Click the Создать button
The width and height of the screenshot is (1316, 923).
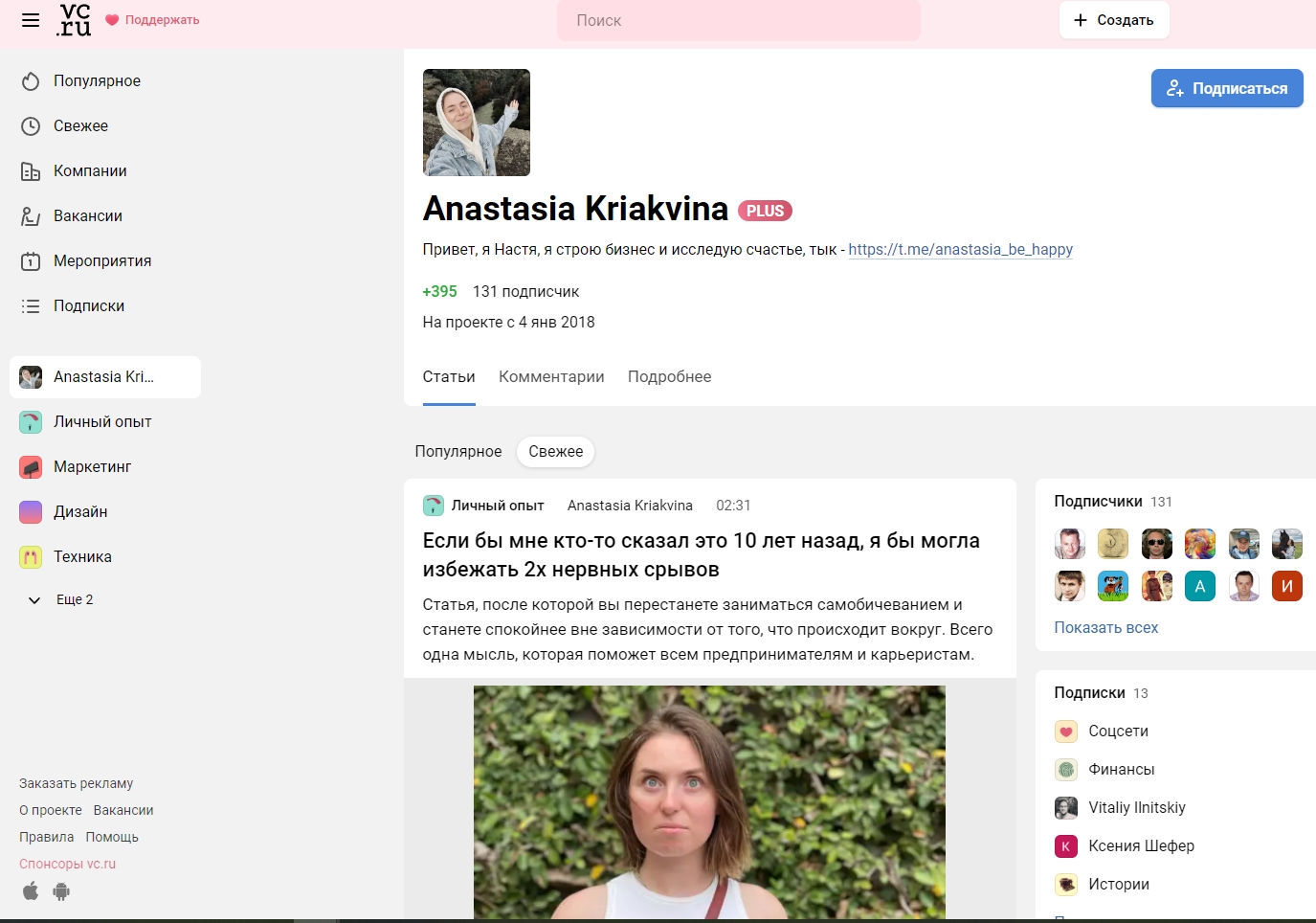coord(1114,20)
